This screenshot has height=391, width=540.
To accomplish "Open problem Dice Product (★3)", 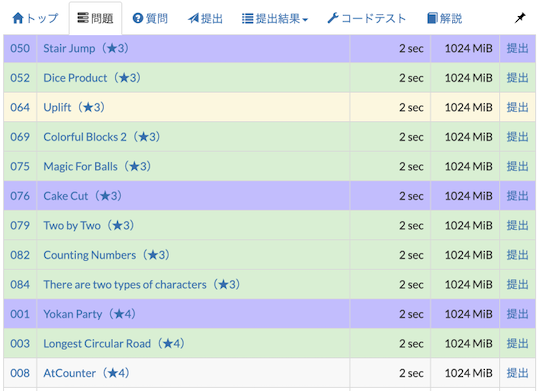I will 92,78.
